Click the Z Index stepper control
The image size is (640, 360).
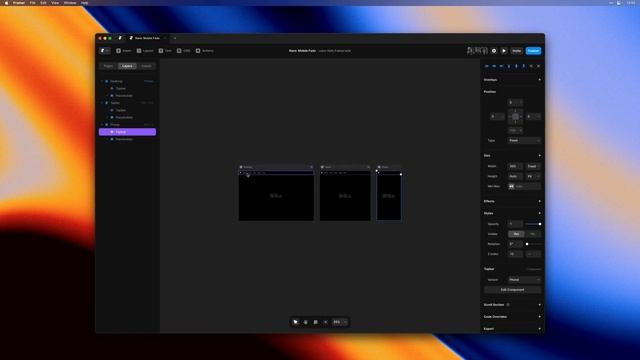[x=533, y=254]
